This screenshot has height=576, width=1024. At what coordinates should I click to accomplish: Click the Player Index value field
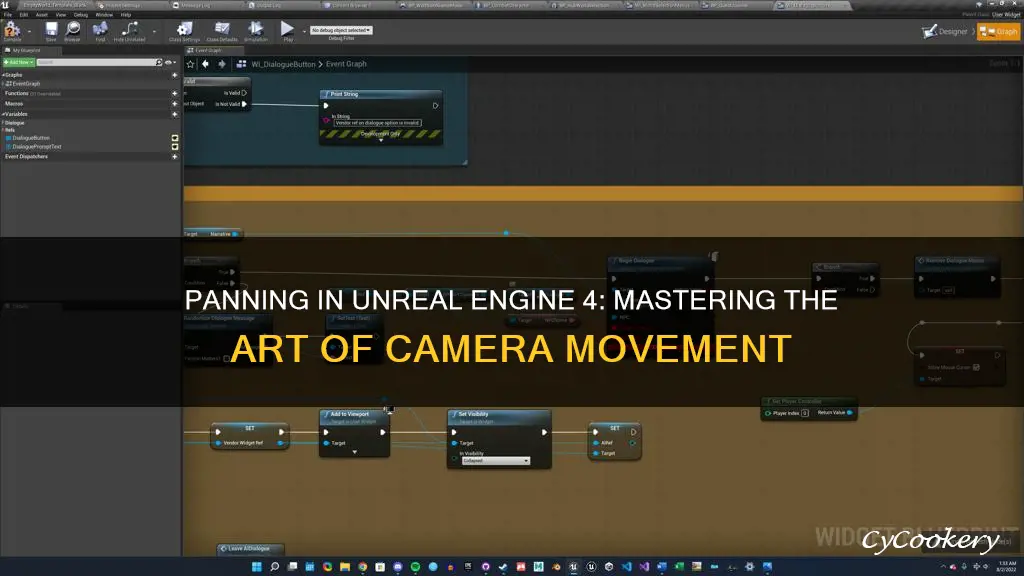[805, 413]
